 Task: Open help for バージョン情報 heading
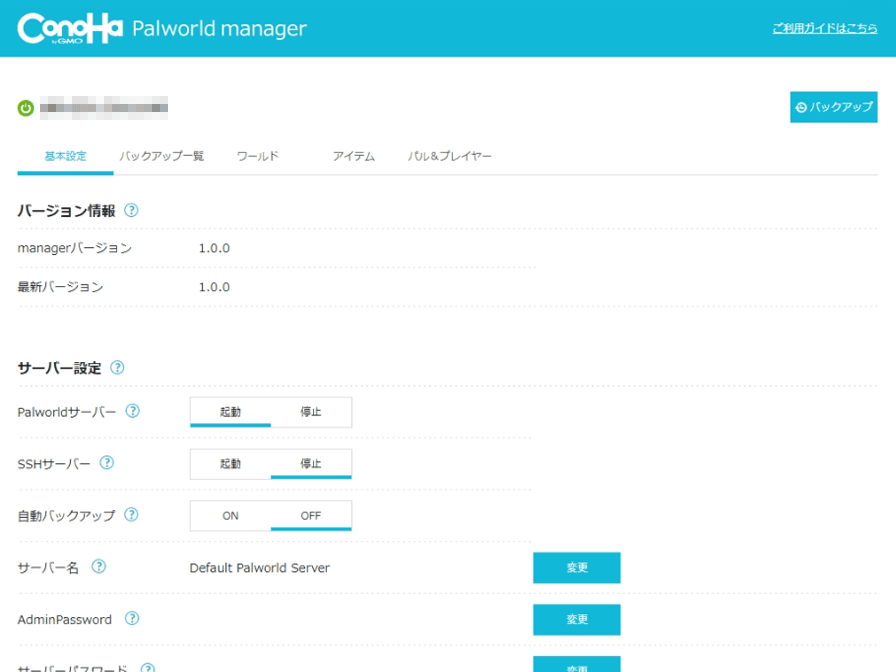point(131,210)
